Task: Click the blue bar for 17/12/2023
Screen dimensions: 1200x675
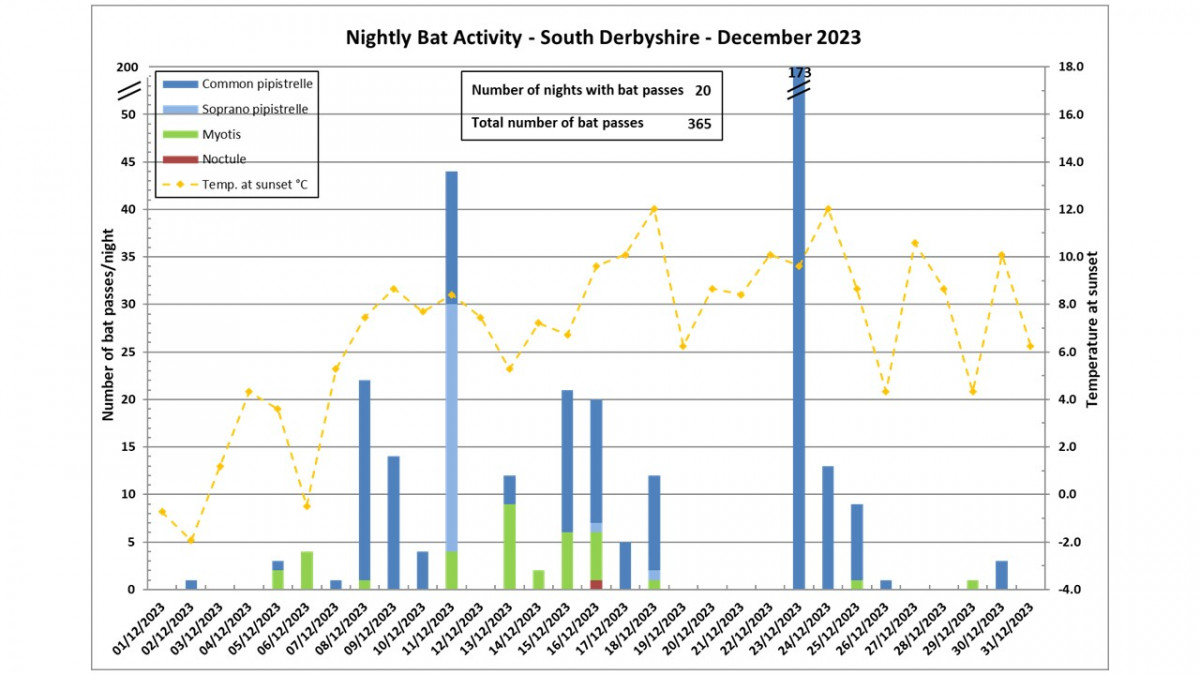Action: [625, 565]
